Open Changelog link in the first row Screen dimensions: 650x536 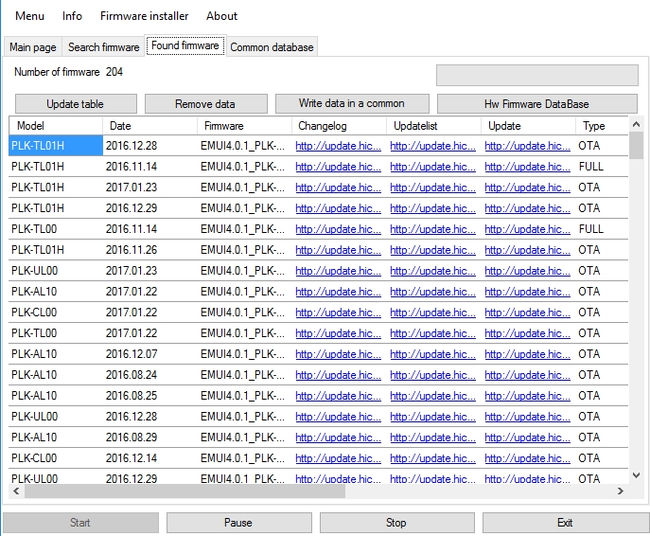[x=338, y=146]
